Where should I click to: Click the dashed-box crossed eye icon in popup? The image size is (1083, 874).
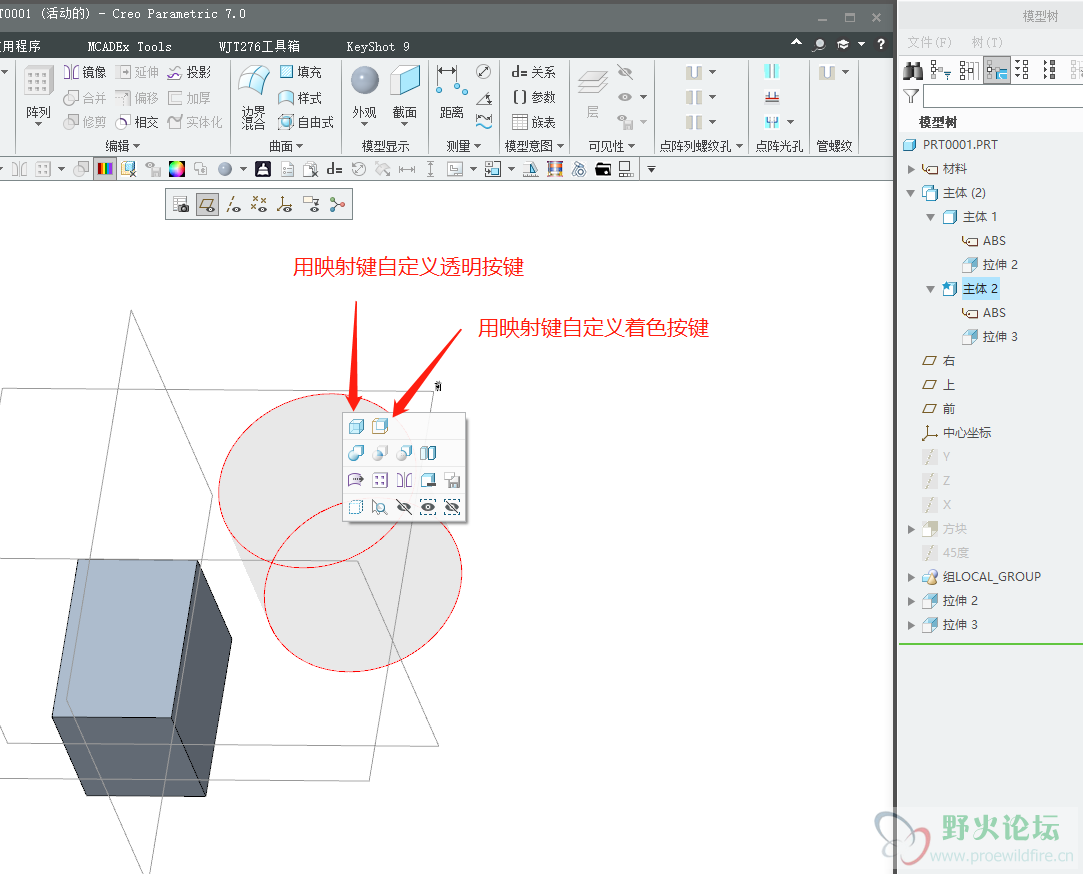point(452,508)
